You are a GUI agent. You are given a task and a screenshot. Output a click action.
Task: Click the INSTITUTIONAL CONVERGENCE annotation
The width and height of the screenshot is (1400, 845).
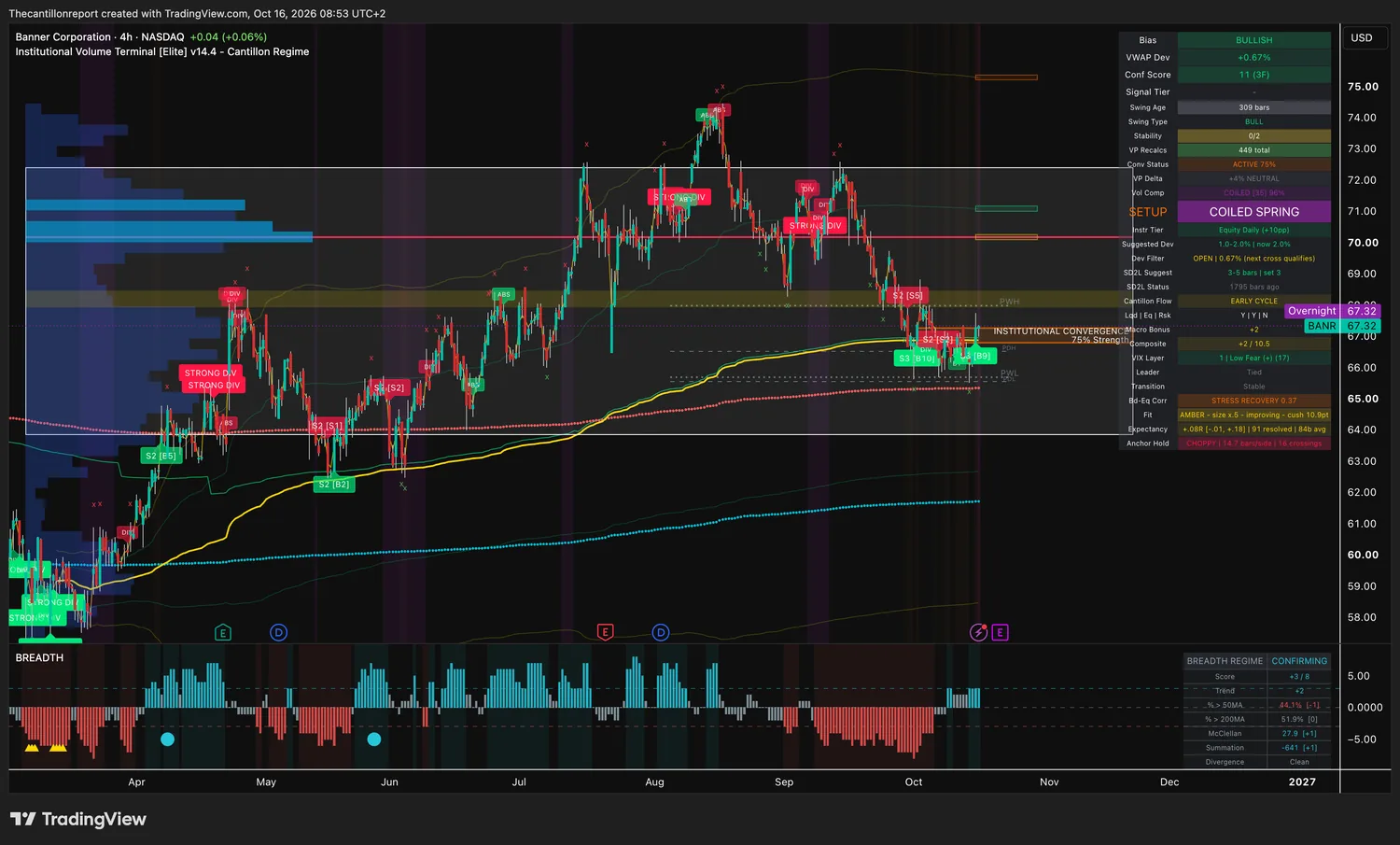[x=1059, y=331]
